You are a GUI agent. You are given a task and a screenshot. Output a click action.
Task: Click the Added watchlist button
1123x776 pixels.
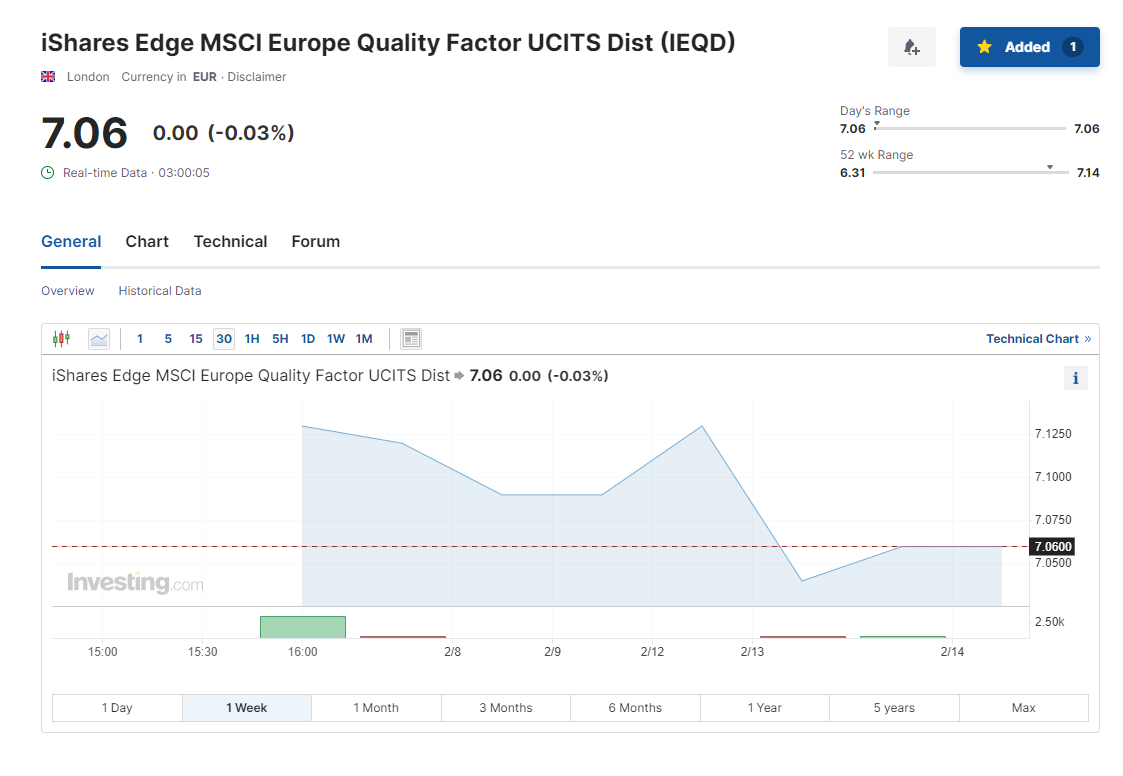(1029, 47)
